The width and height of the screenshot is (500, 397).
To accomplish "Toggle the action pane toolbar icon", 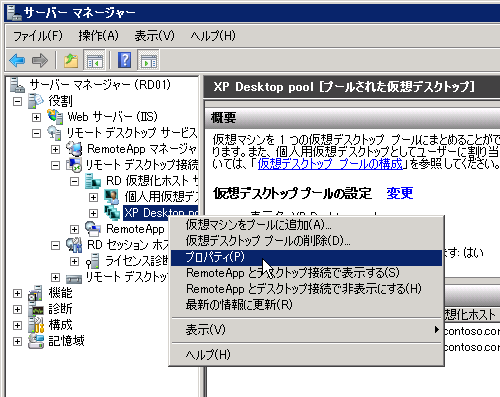I will click(148, 61).
